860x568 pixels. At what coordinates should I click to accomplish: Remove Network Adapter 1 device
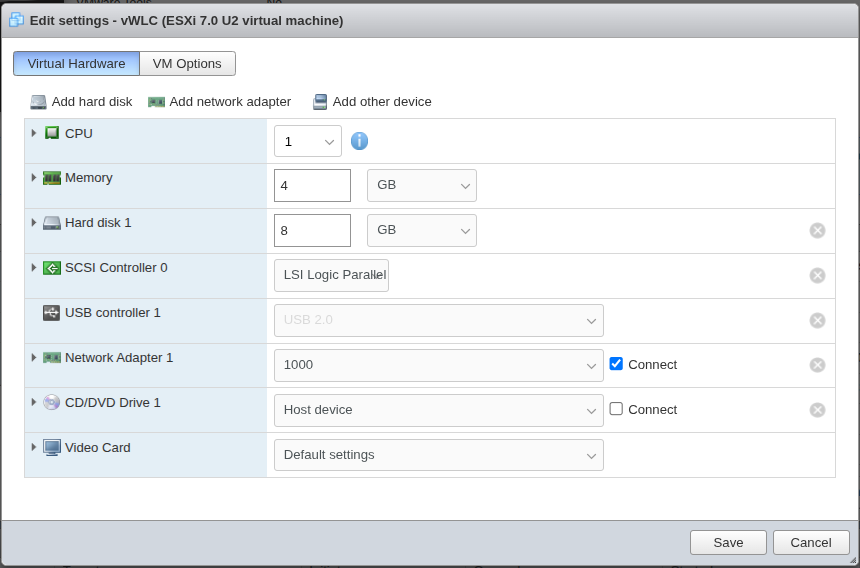point(817,365)
